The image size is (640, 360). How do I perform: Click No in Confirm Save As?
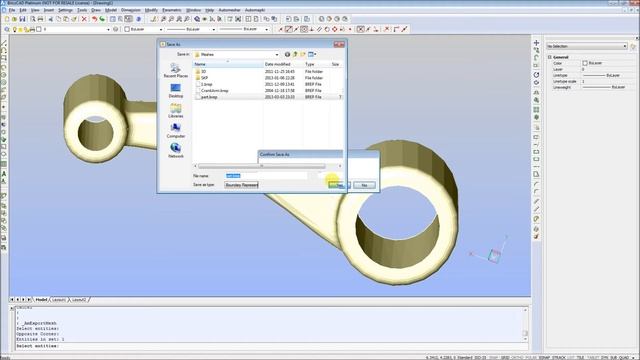pyautogui.click(x=364, y=185)
